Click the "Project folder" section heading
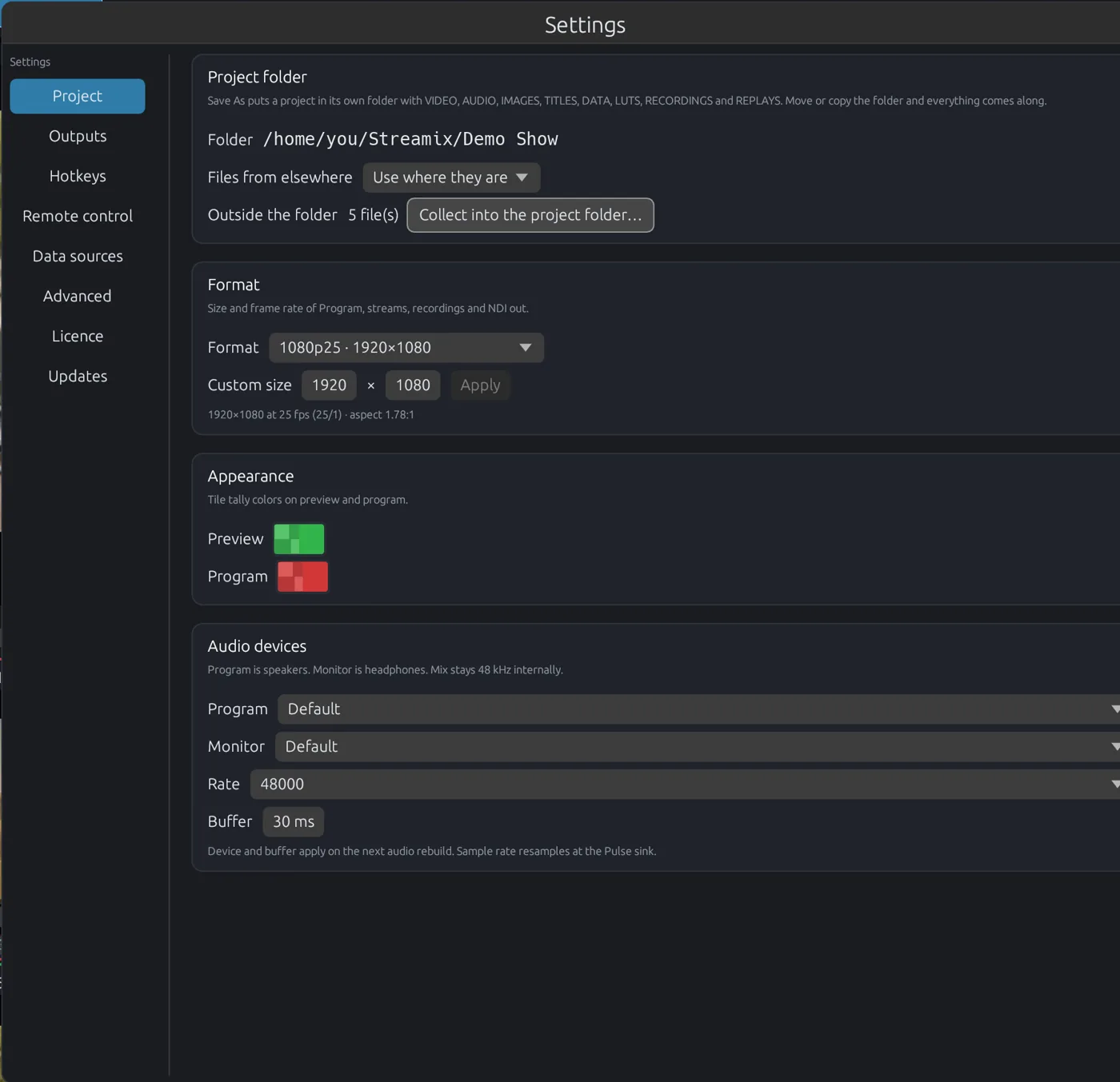The width and height of the screenshot is (1120, 1082). coord(257,77)
